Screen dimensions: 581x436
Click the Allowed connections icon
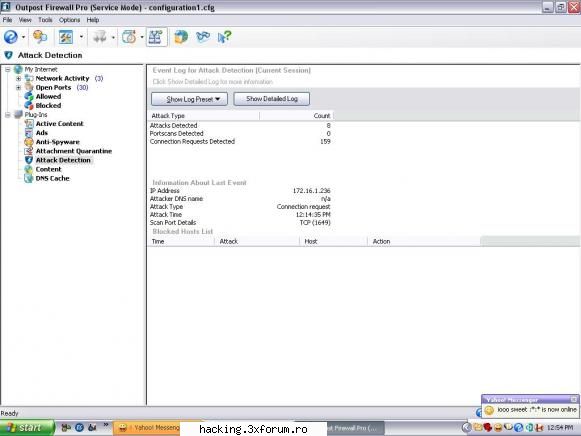pos(29,96)
